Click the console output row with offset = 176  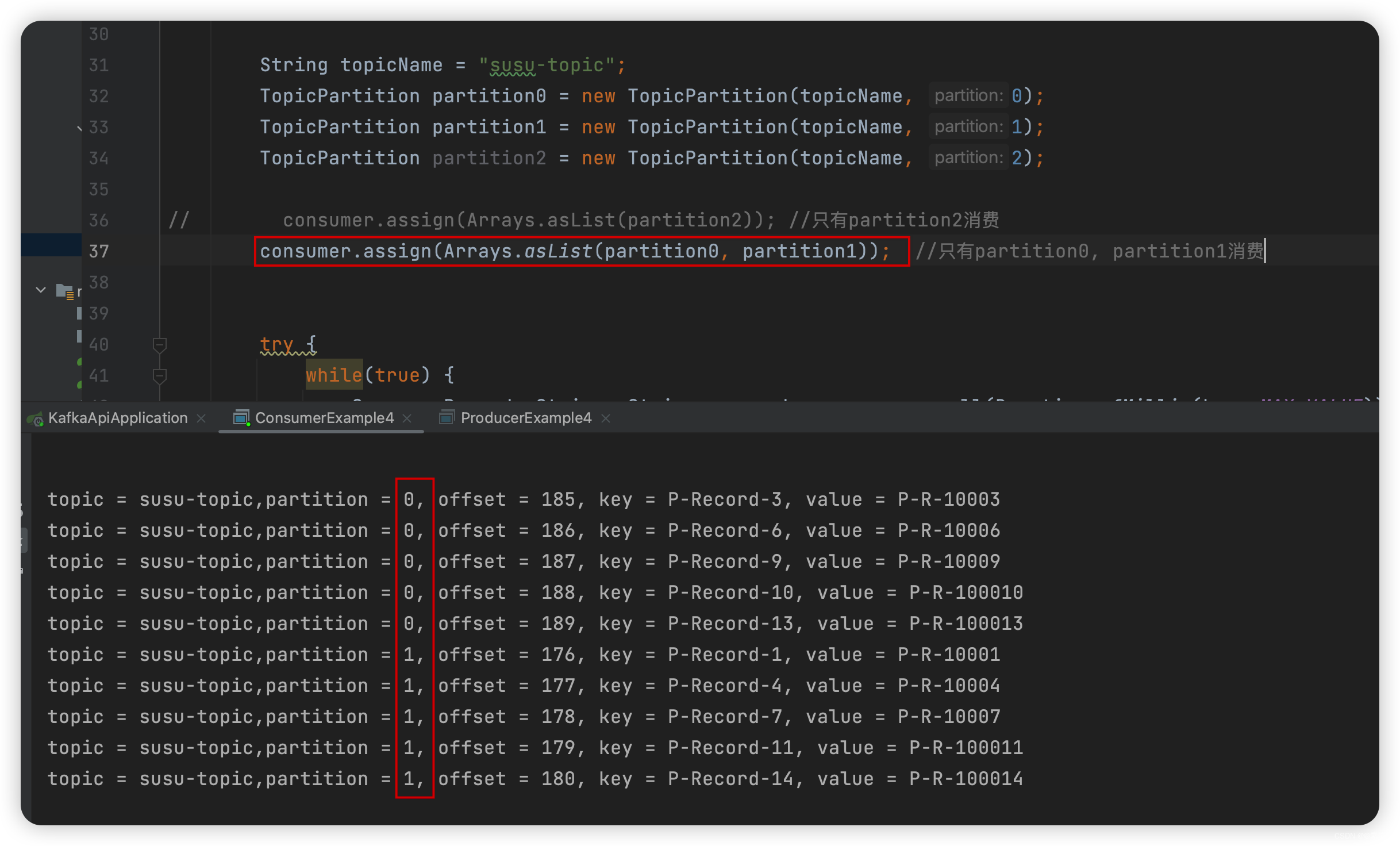click(x=524, y=655)
